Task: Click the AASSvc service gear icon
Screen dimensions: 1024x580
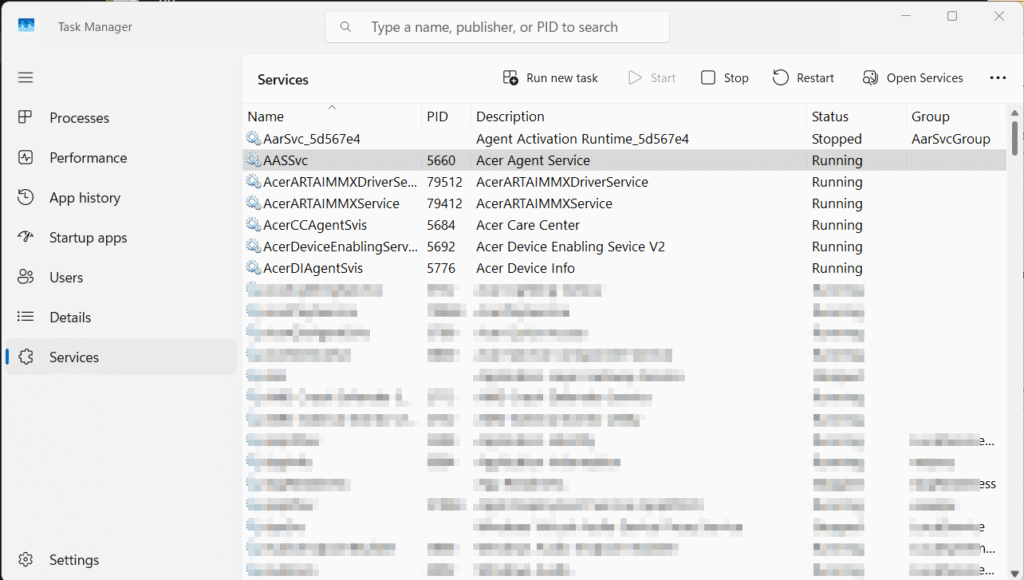Action: pyautogui.click(x=253, y=159)
